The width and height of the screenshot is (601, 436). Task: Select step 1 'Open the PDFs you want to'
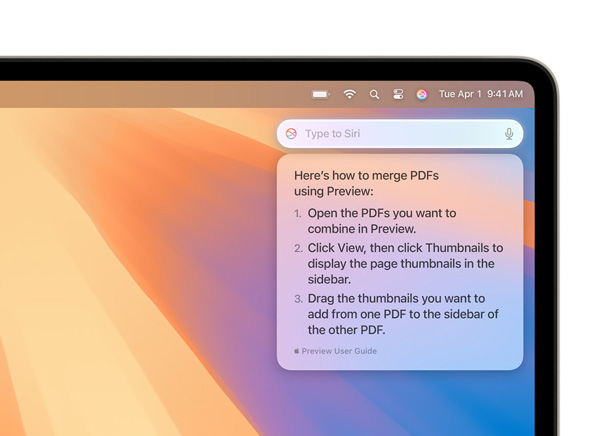point(382,213)
